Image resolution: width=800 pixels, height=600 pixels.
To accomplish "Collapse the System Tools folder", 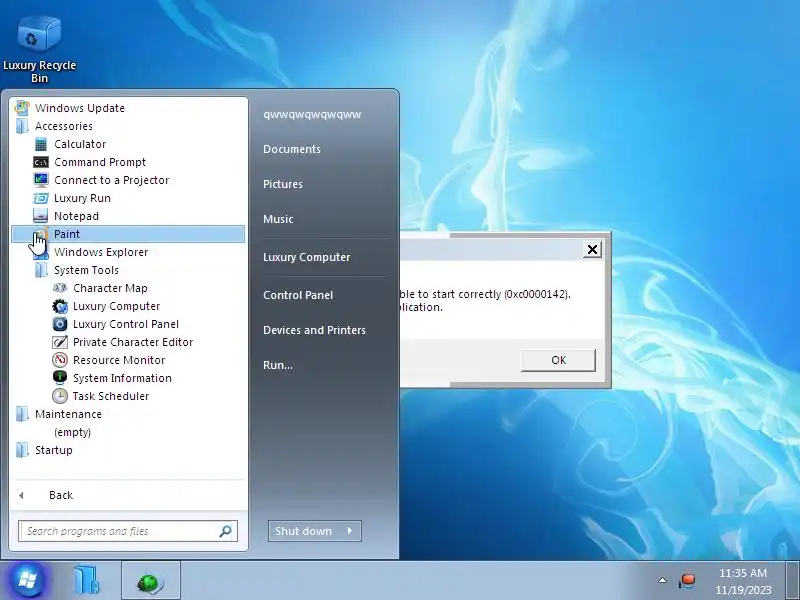I will coord(86,270).
